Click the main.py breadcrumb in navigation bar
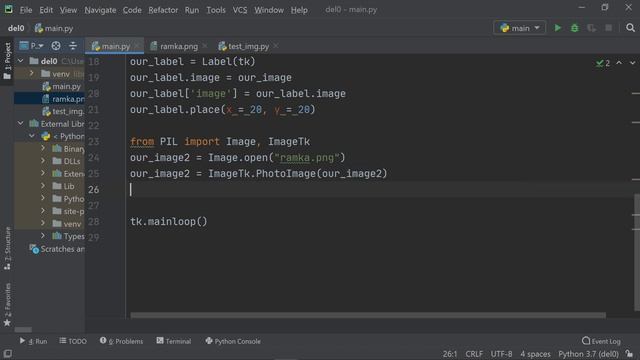This screenshot has width=640, height=360. pos(54,28)
